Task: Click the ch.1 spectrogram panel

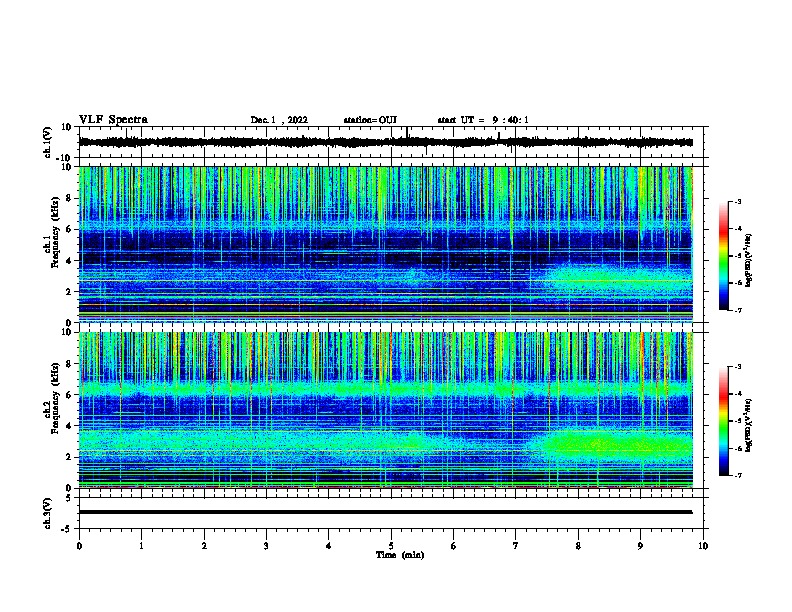Action: click(385, 244)
